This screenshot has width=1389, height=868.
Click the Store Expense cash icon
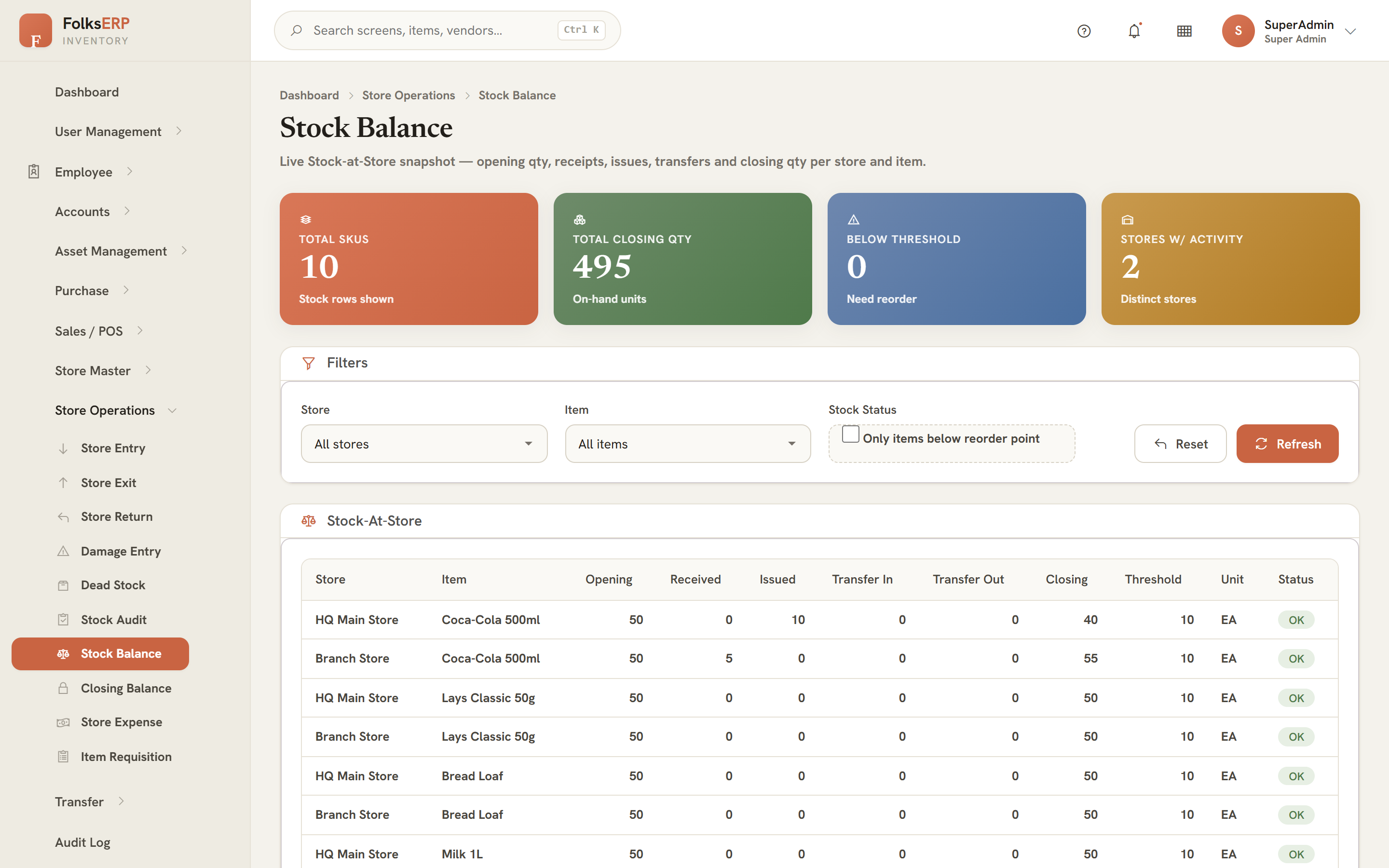coord(63,722)
